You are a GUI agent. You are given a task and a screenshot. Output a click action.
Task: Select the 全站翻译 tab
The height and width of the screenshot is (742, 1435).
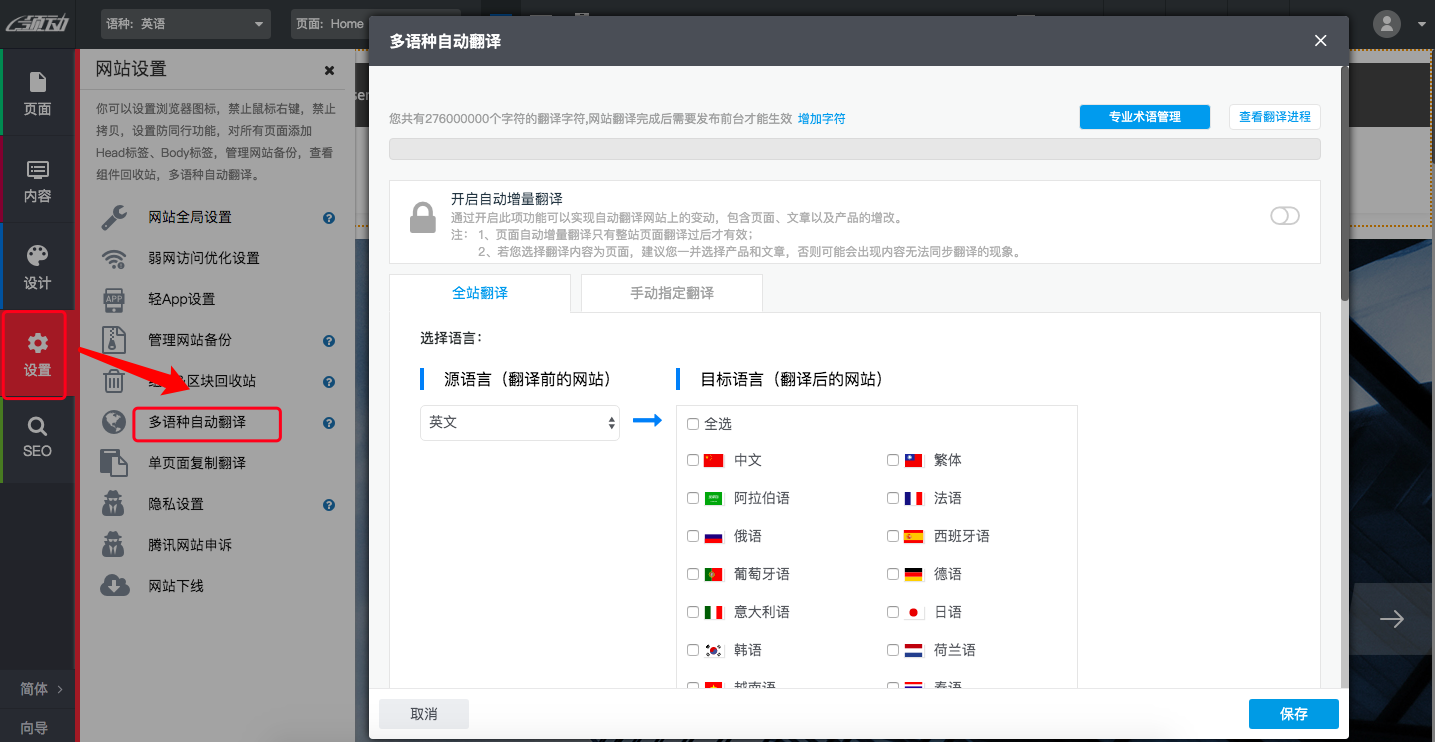point(480,293)
